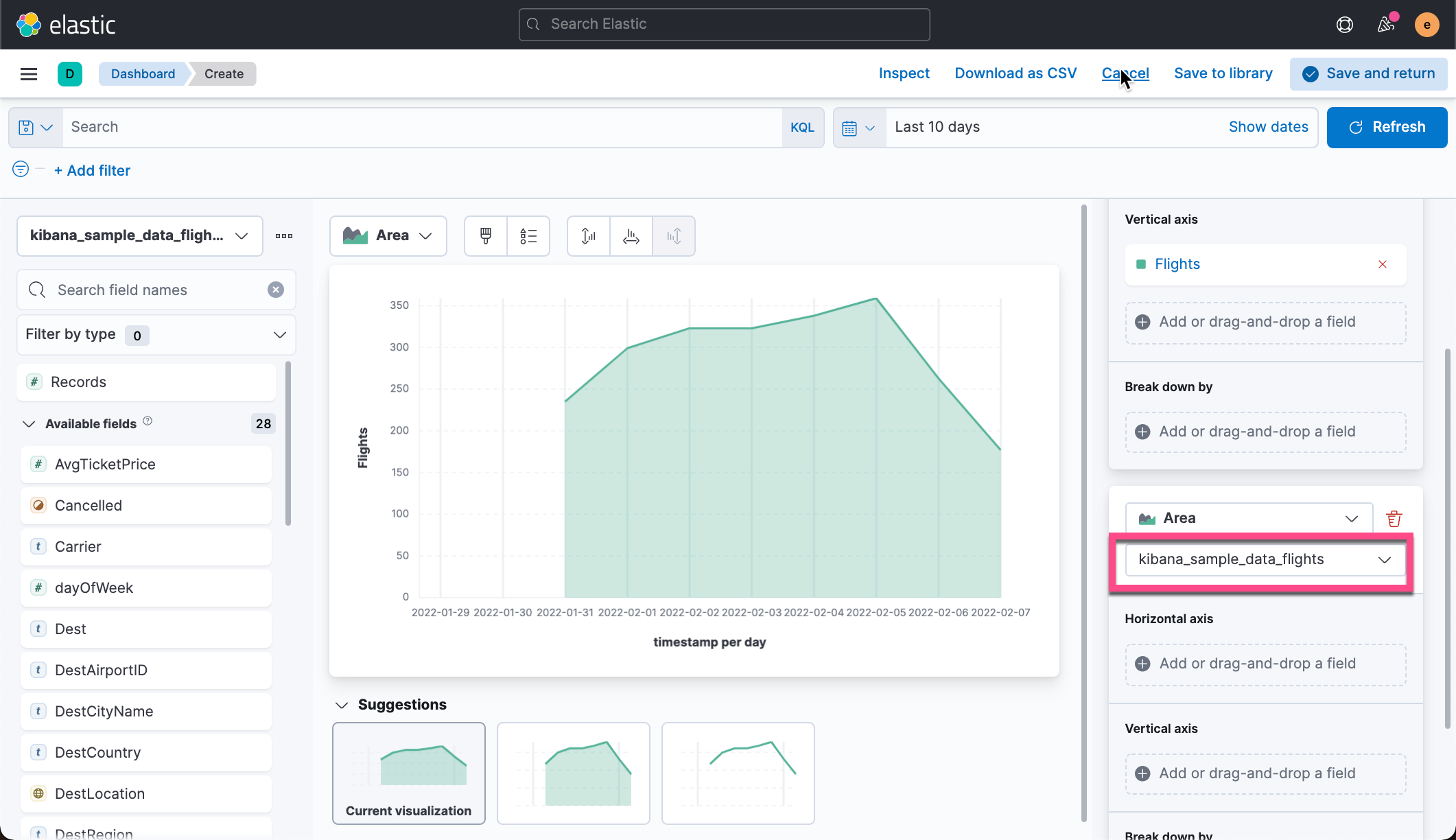Open the brush/appearance settings icon in toolbar

485,235
